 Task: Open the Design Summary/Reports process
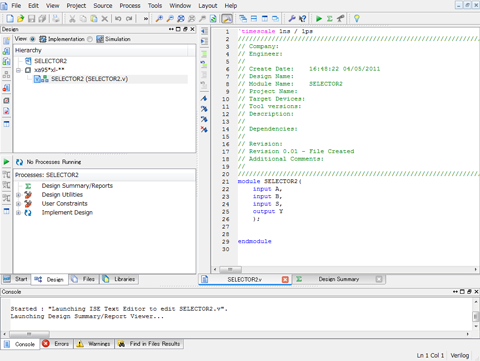(77, 186)
